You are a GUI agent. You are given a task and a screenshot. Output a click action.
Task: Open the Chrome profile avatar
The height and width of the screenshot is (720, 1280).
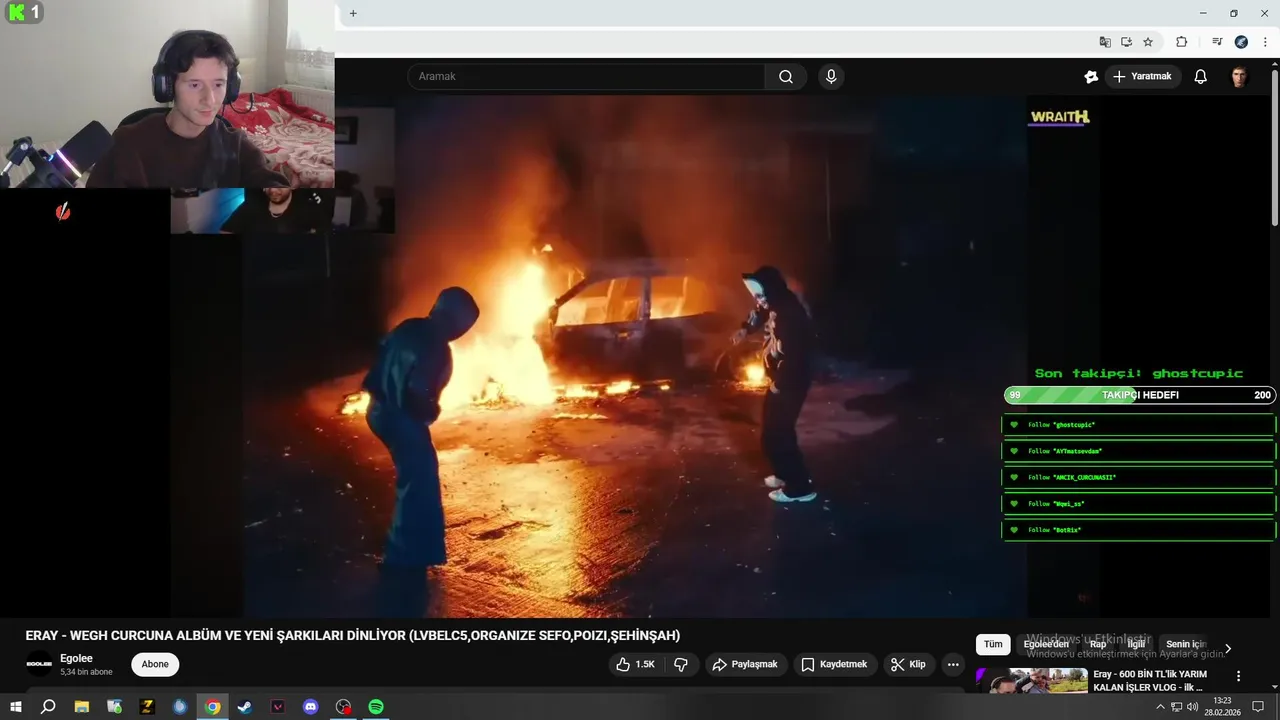pos(1241,42)
